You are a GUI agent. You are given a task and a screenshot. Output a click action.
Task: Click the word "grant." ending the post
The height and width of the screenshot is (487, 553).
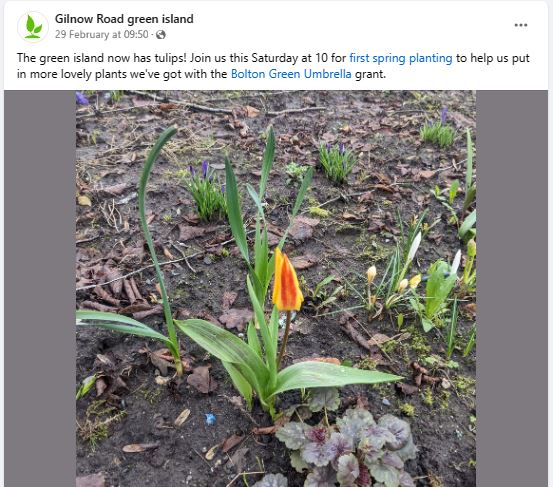(x=370, y=74)
